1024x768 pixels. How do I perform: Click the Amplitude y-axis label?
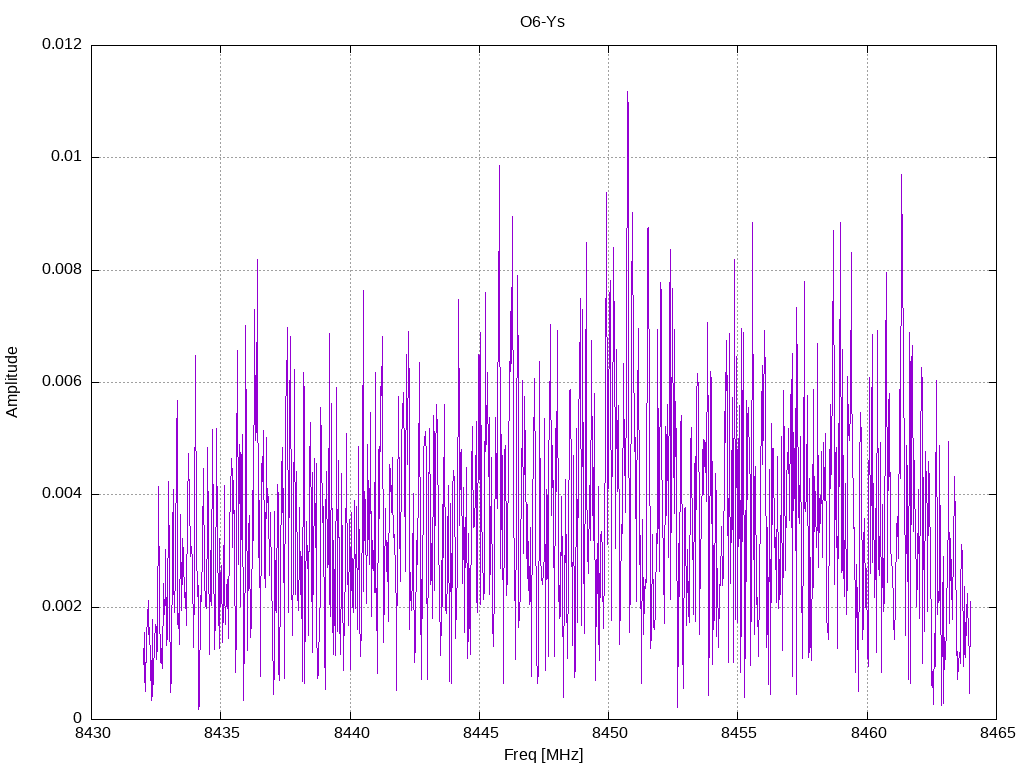[12, 382]
